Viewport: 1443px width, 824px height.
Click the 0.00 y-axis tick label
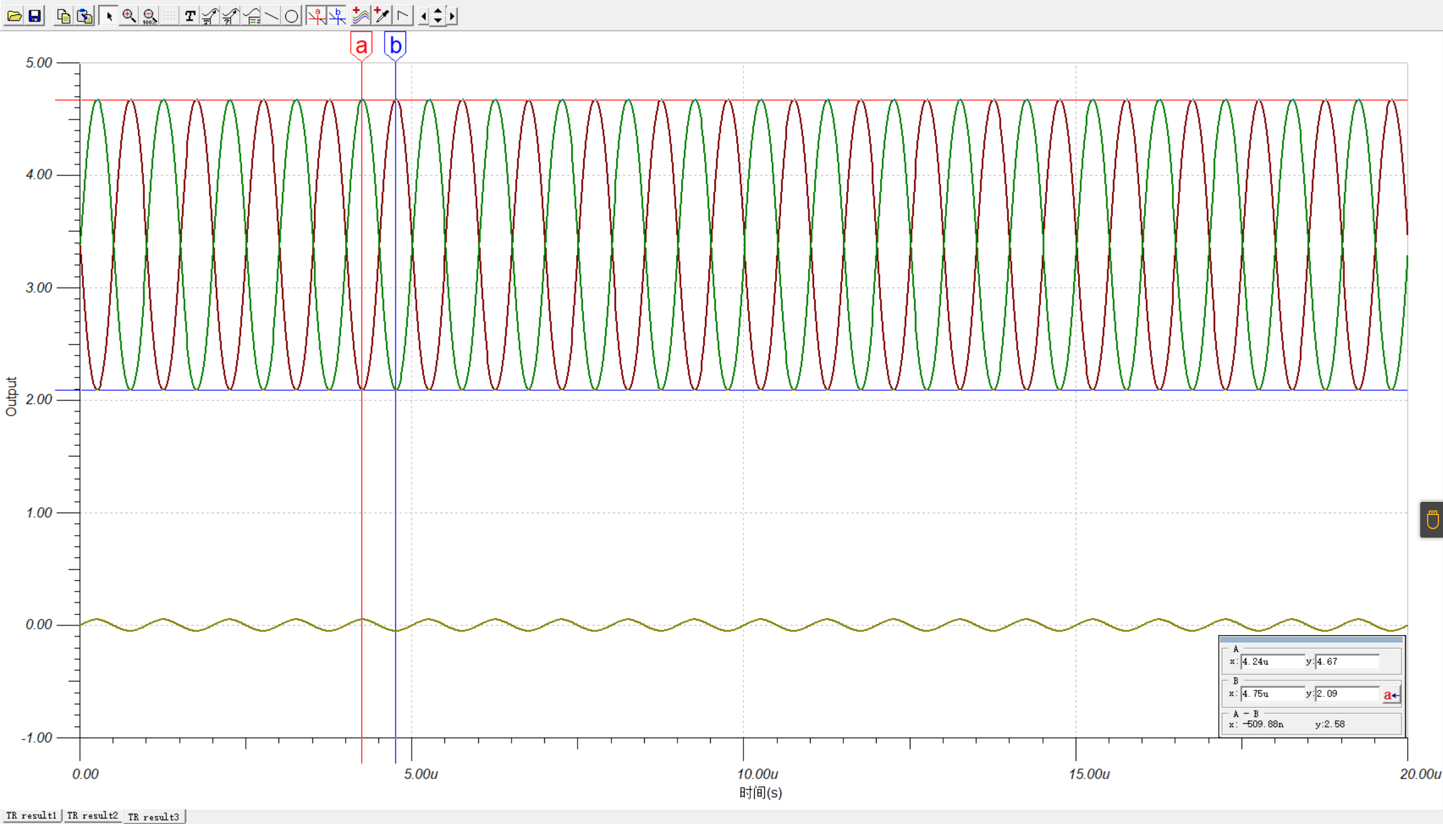39,625
